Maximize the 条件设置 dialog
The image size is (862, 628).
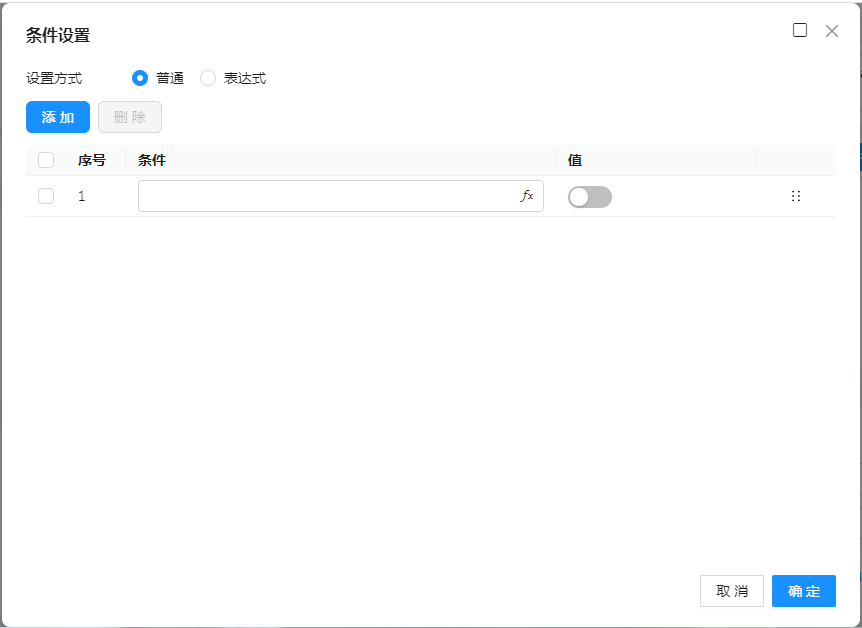800,30
